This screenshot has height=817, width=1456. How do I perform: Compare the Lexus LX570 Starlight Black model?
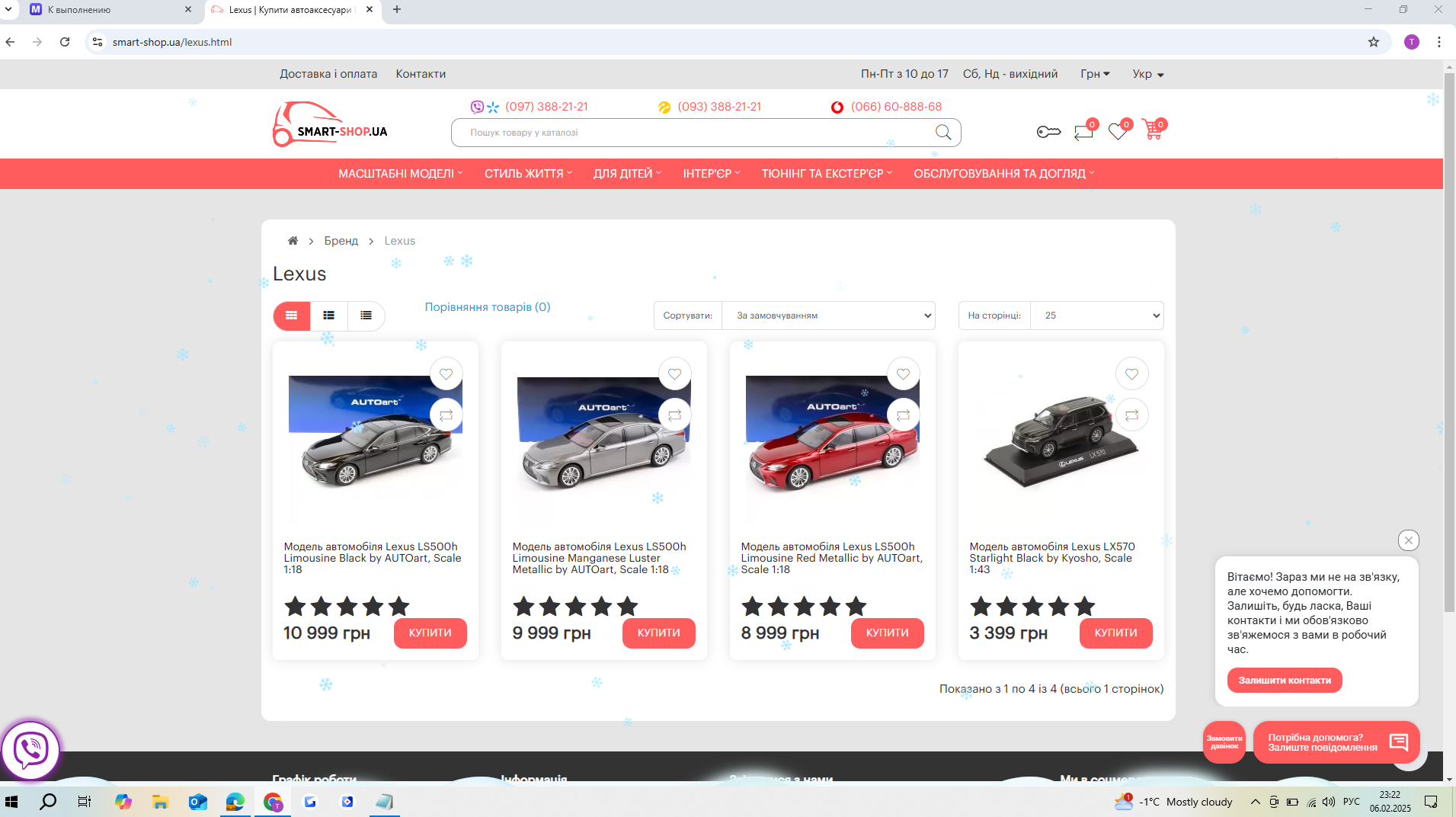(1131, 415)
